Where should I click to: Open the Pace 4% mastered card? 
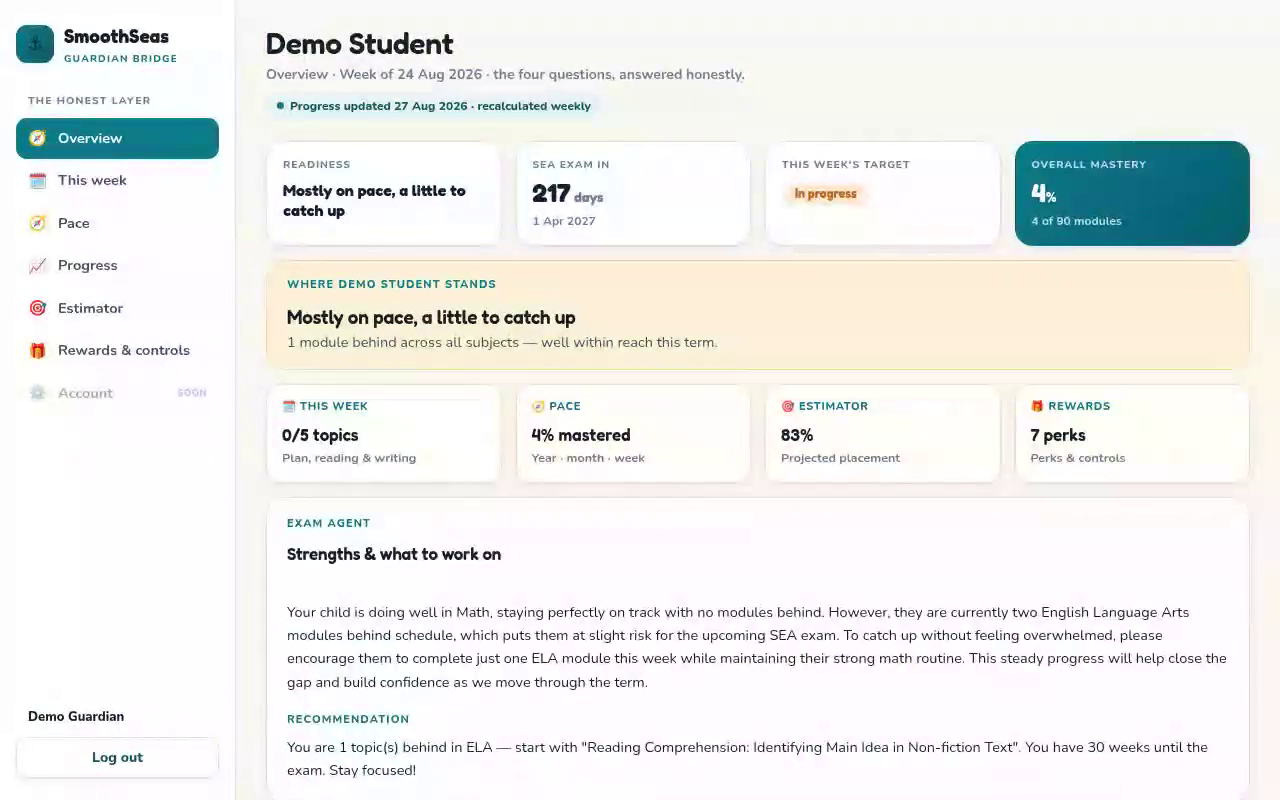coord(633,433)
